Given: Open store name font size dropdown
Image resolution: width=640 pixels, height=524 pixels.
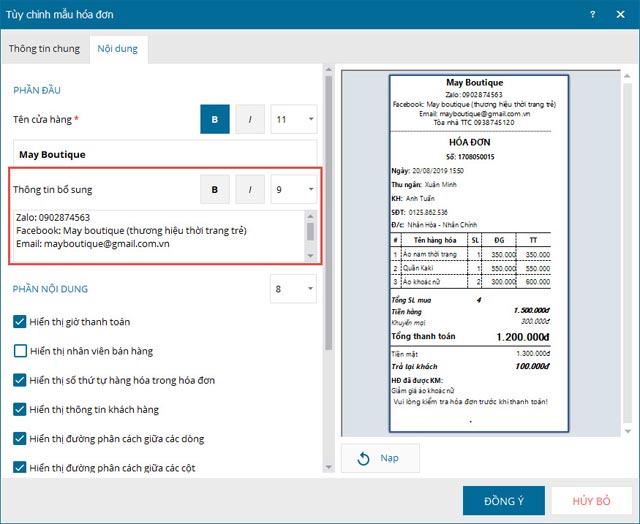Looking at the screenshot, I should [294, 120].
